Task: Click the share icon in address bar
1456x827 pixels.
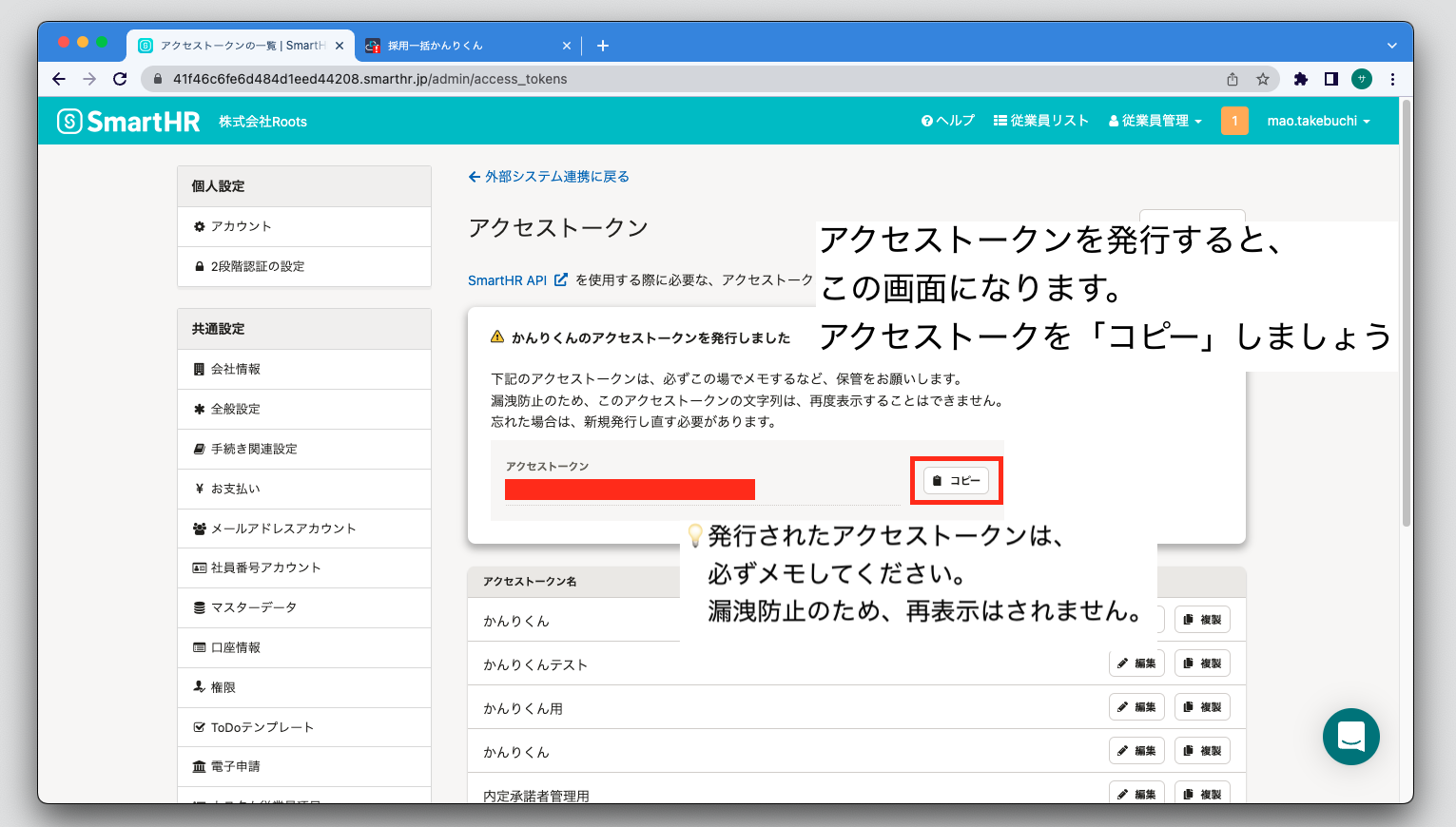Action: pyautogui.click(x=1233, y=79)
